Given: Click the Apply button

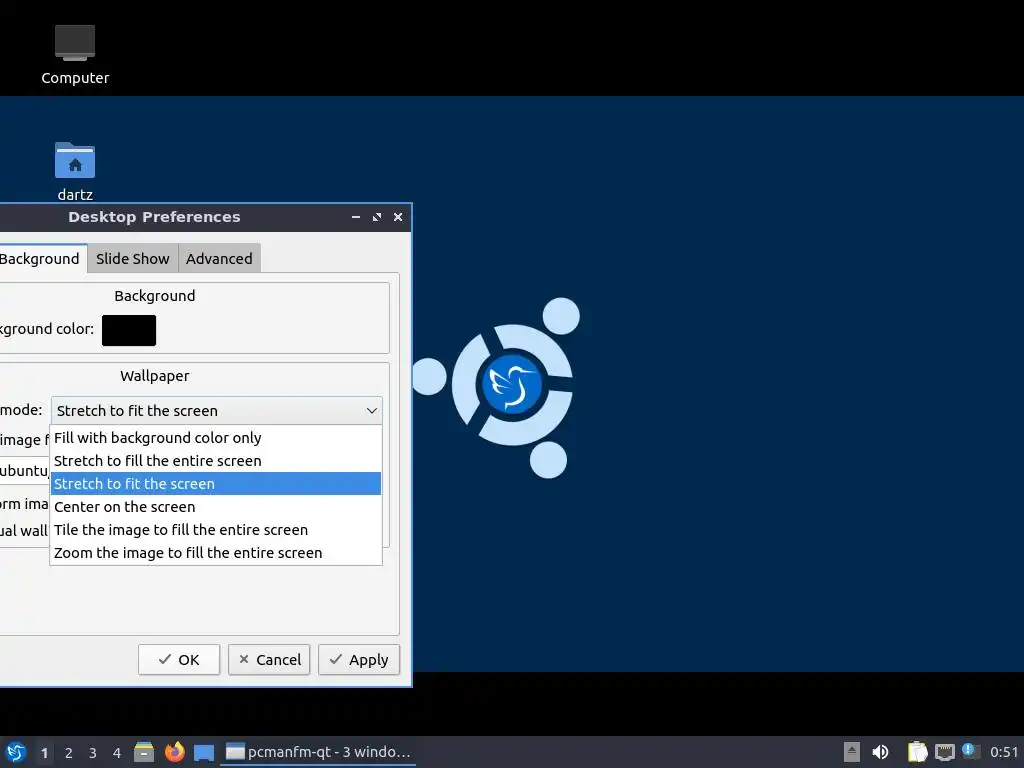Looking at the screenshot, I should (x=359, y=660).
